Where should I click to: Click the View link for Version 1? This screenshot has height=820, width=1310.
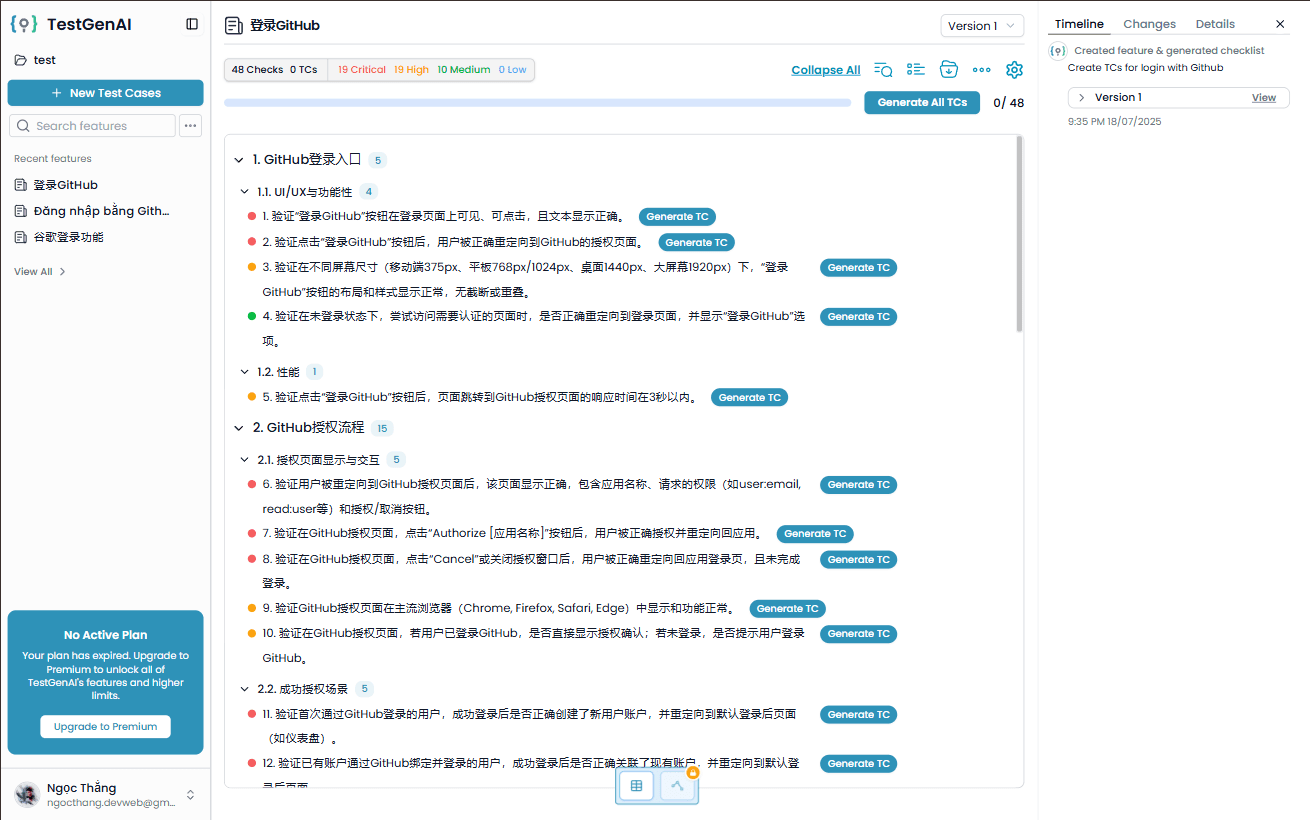click(1264, 98)
